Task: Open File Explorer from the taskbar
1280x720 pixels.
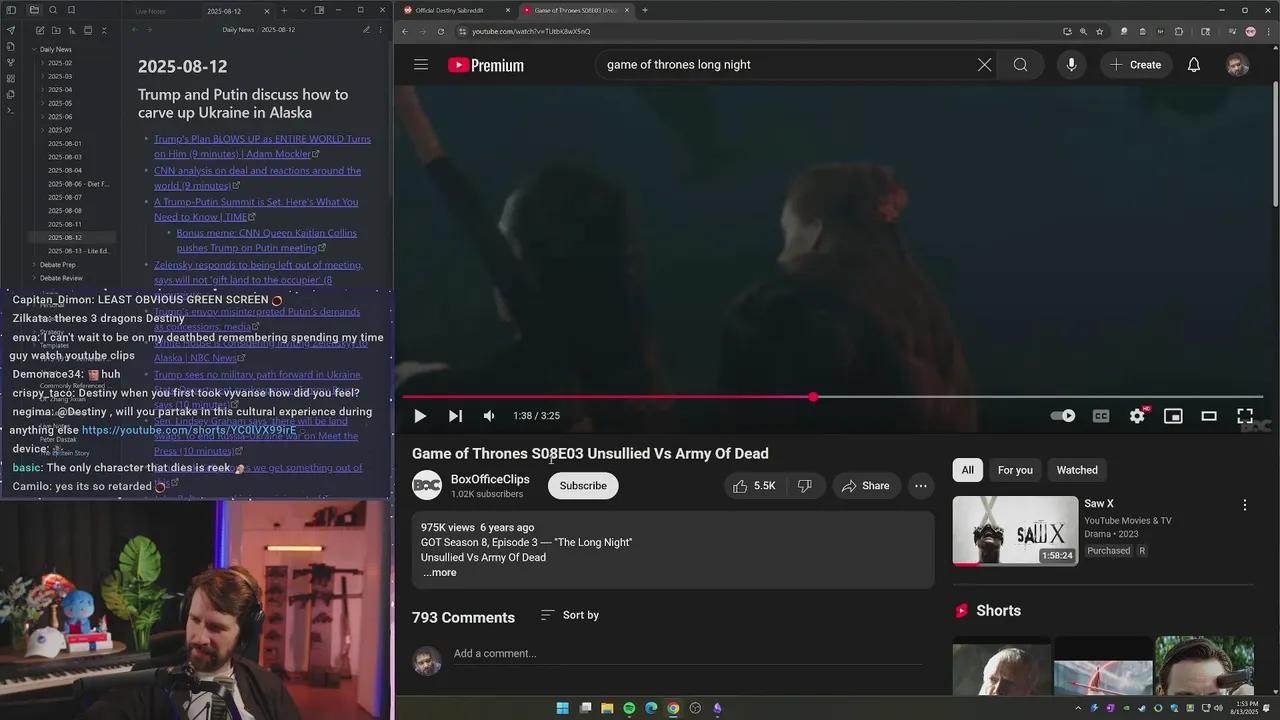Action: tap(607, 708)
